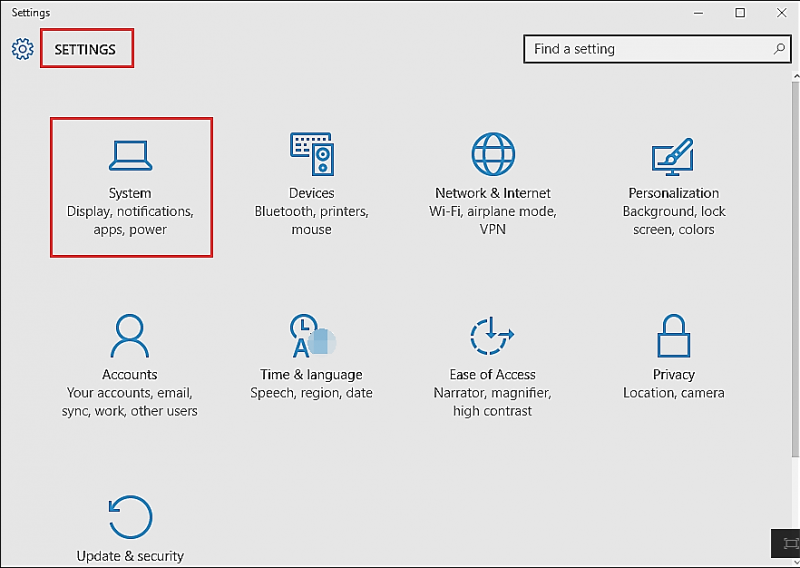Screen dimensions: 800x568
Task: Click 'Narrator, magnifier, high contrast' description
Action: (x=492, y=402)
